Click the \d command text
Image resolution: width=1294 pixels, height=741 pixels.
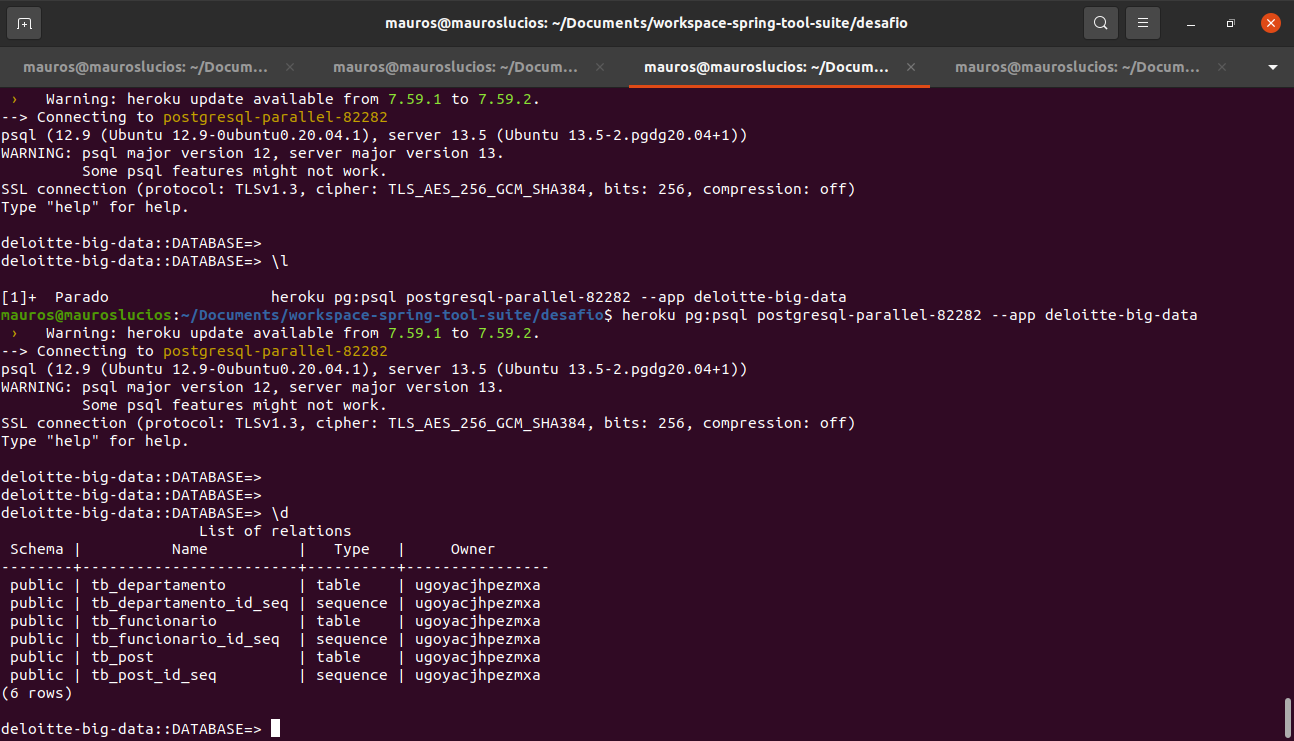click(280, 513)
